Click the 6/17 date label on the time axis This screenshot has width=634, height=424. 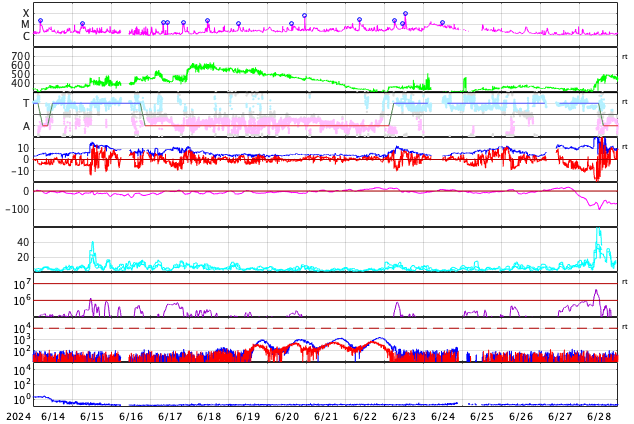click(x=170, y=417)
